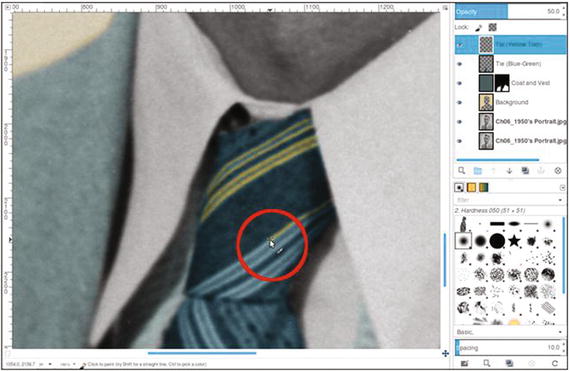
Task: Adjust the brush Spacing slider
Action: 507,347
